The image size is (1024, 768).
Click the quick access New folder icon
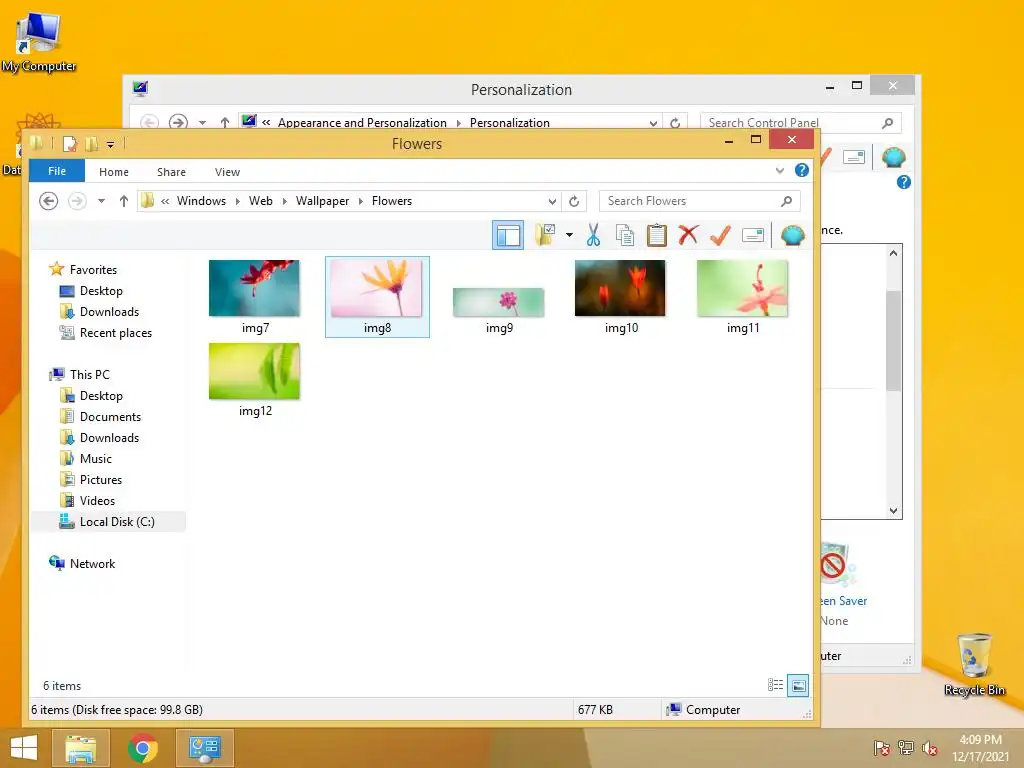(91, 144)
